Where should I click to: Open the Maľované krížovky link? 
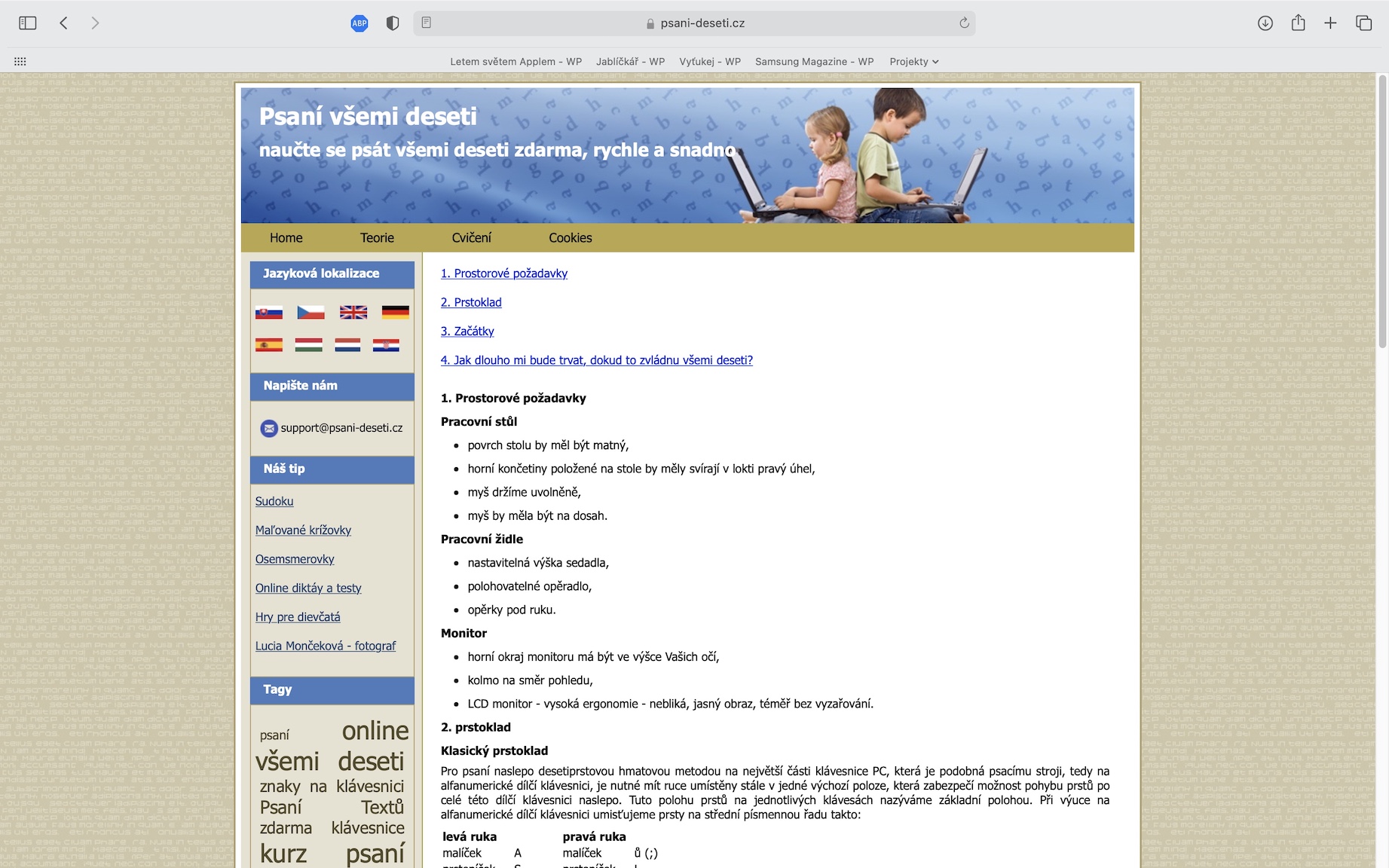[303, 530]
